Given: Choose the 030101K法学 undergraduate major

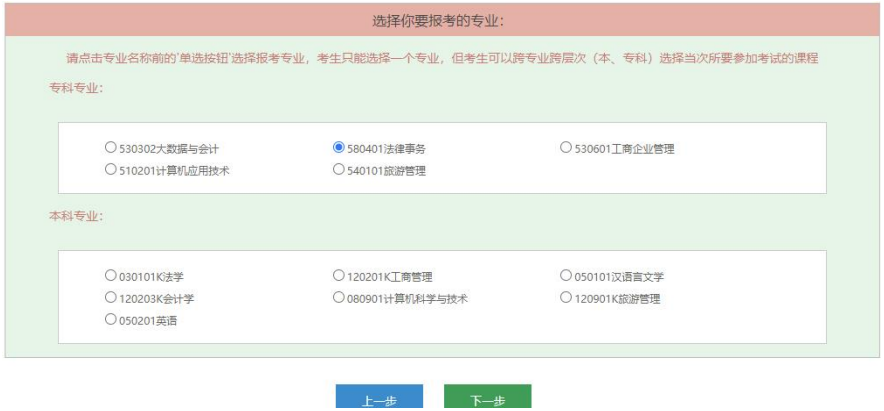Looking at the screenshot, I should point(111,276).
